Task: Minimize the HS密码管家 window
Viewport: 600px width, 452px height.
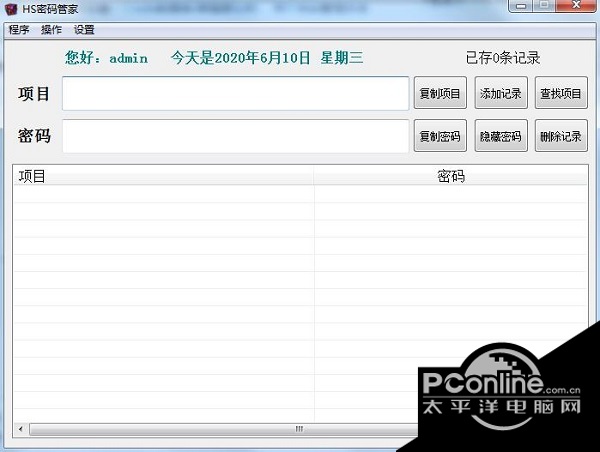Action: pyautogui.click(x=521, y=6)
